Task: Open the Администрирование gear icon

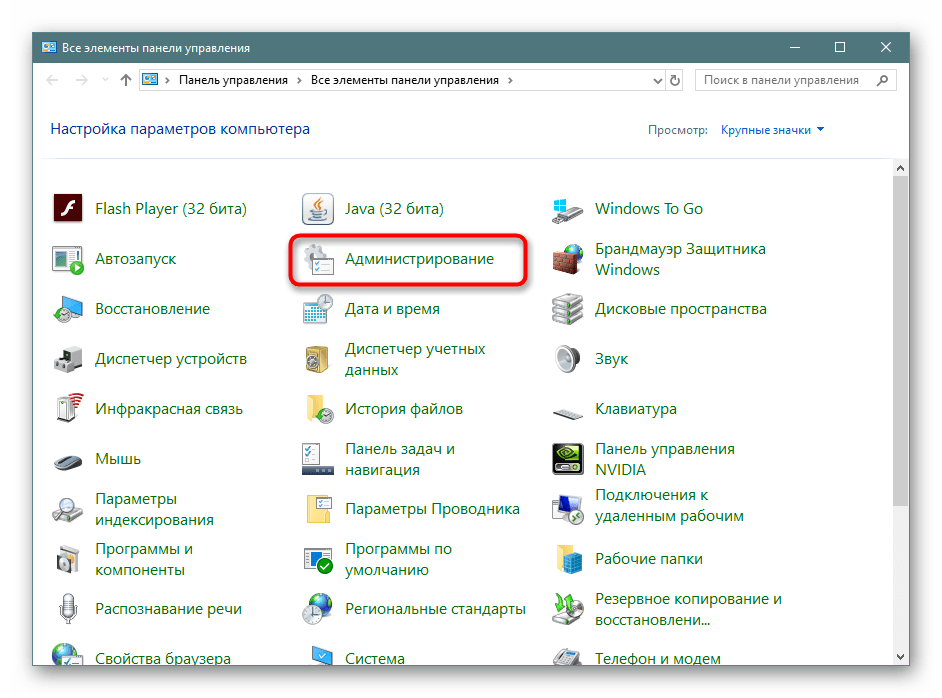Action: pyautogui.click(x=318, y=259)
